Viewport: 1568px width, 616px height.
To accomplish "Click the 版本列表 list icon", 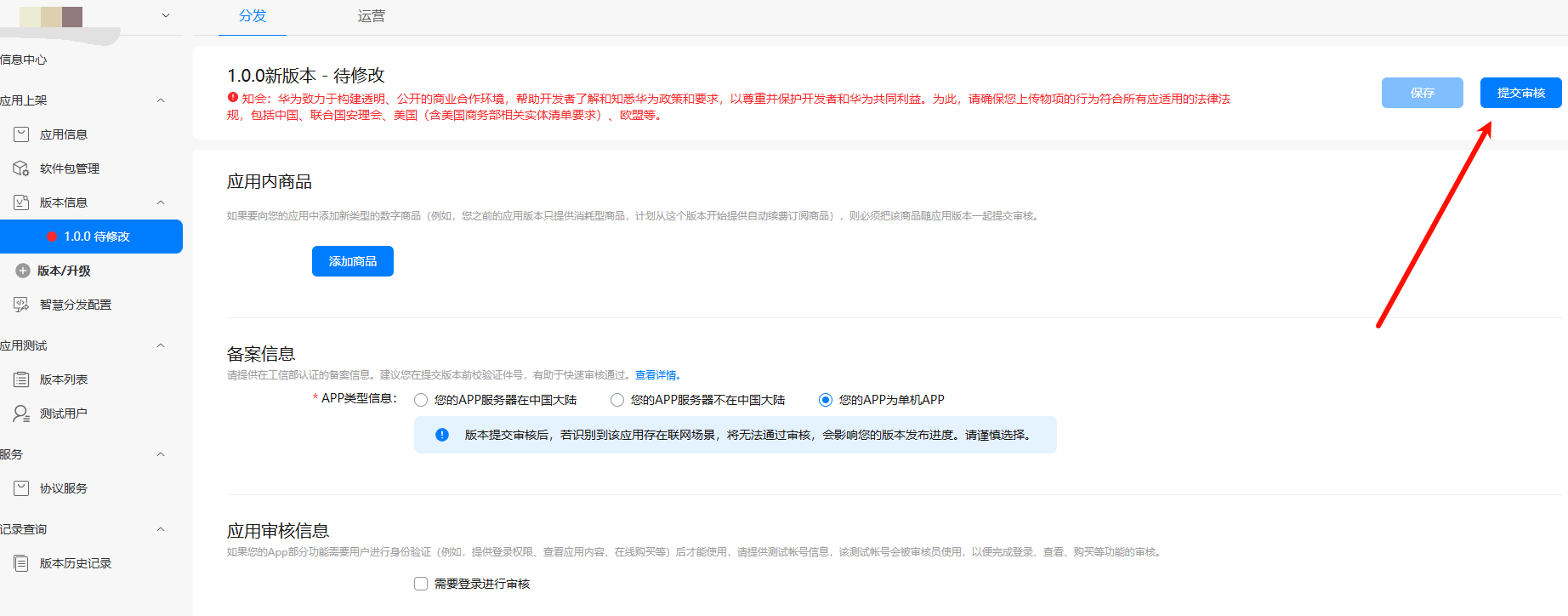I will [21, 379].
